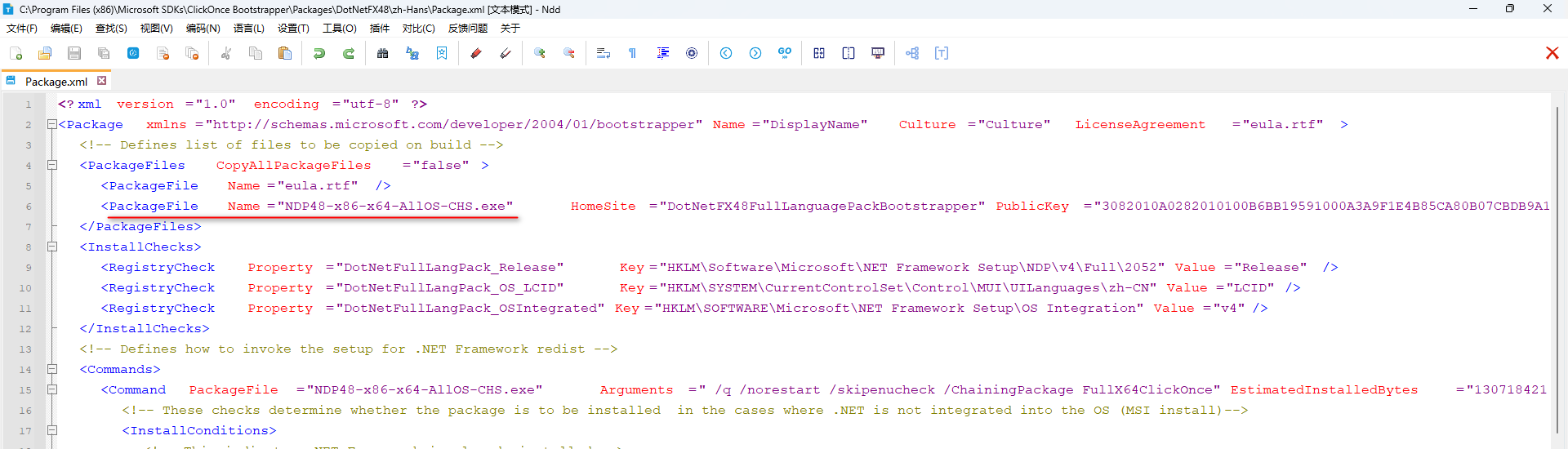
Task: Open the 语言(L) menu
Action: [249, 29]
